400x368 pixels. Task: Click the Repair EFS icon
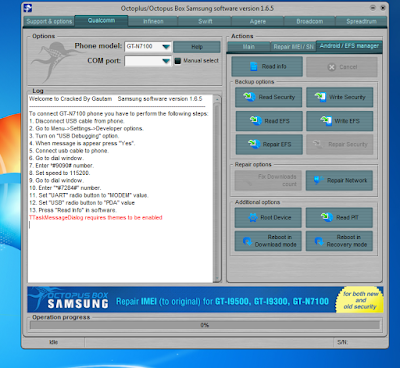254,144
